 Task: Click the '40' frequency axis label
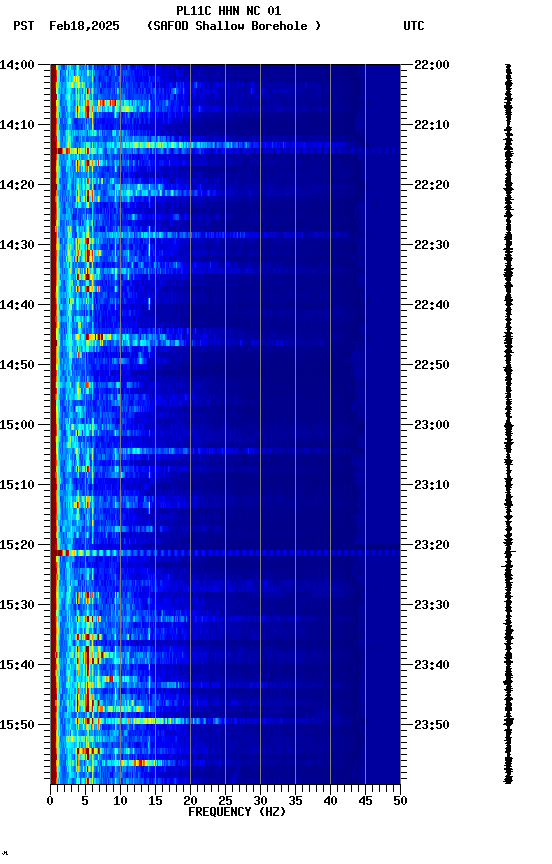click(331, 801)
